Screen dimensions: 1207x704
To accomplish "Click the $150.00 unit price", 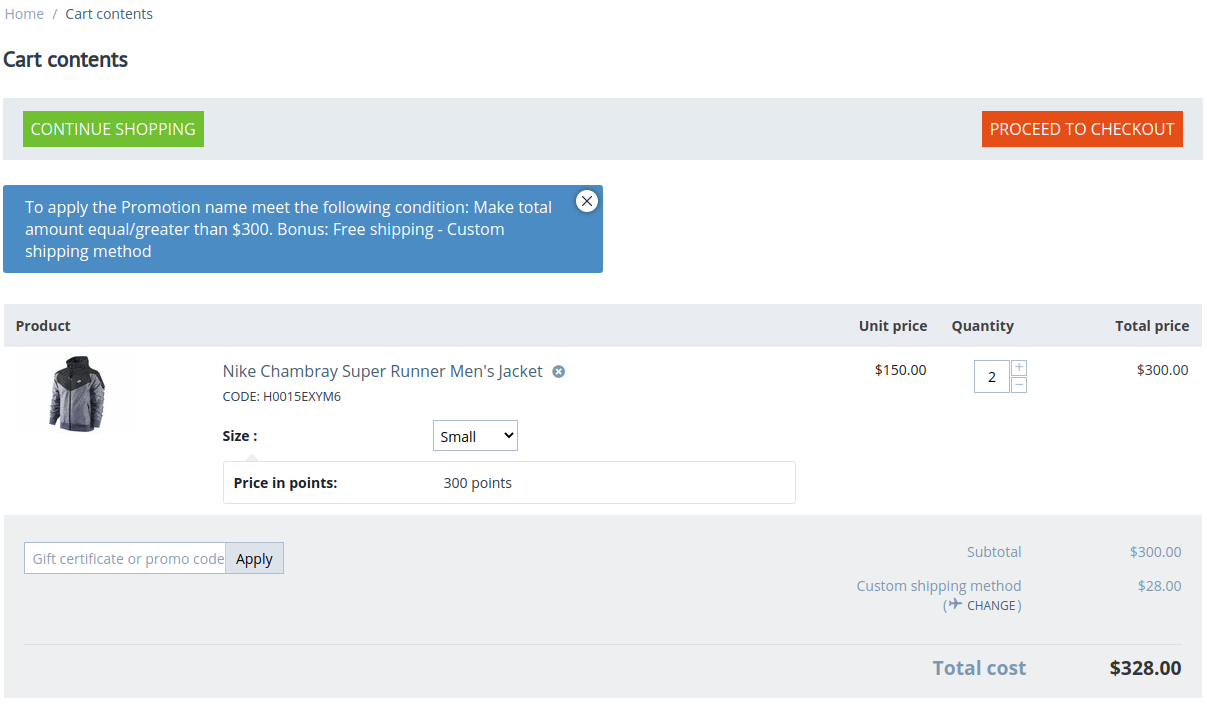I will pos(901,370).
